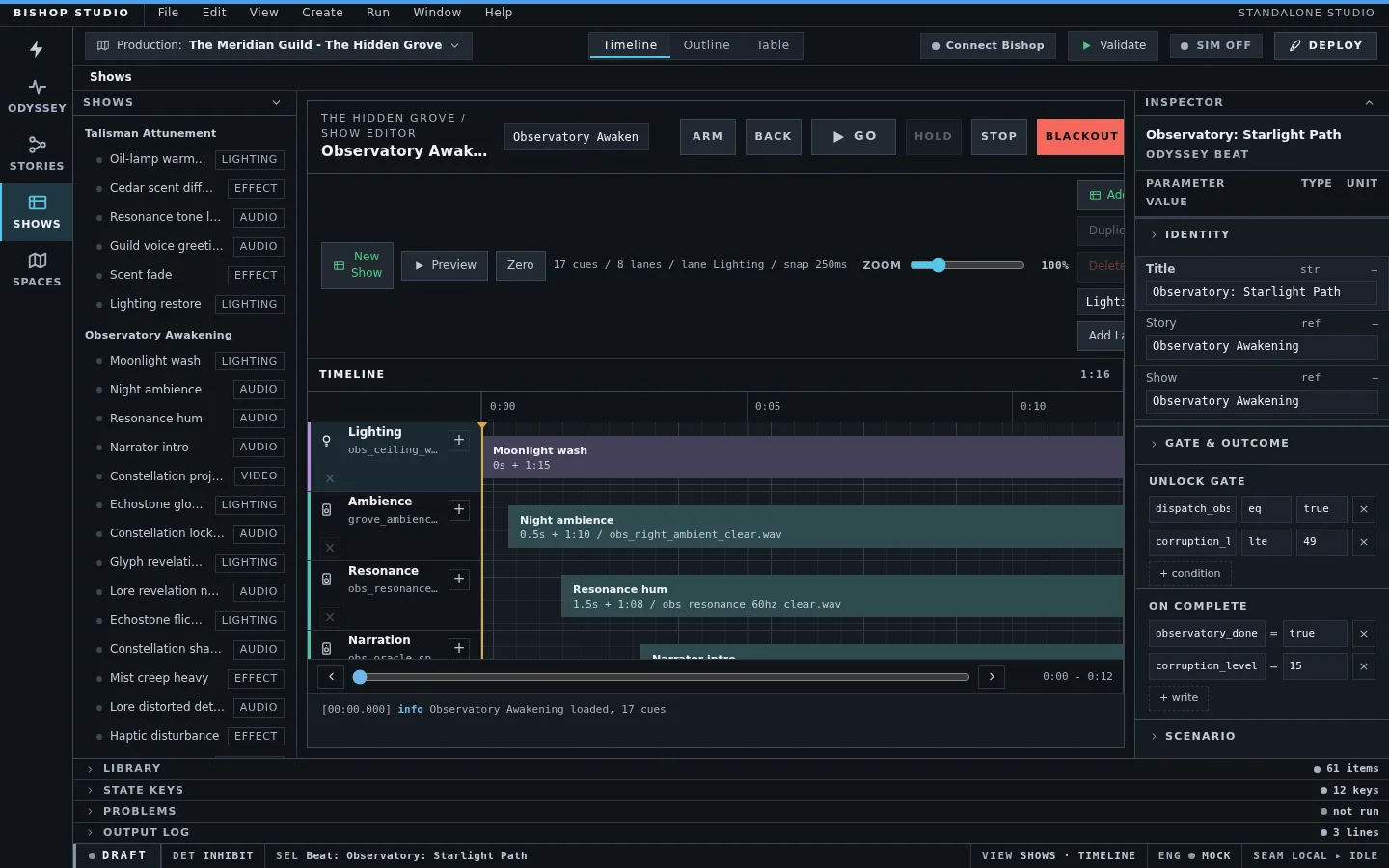Open the Odyssey section in sidebar
Viewport: 1389px width, 868px height.
37,95
